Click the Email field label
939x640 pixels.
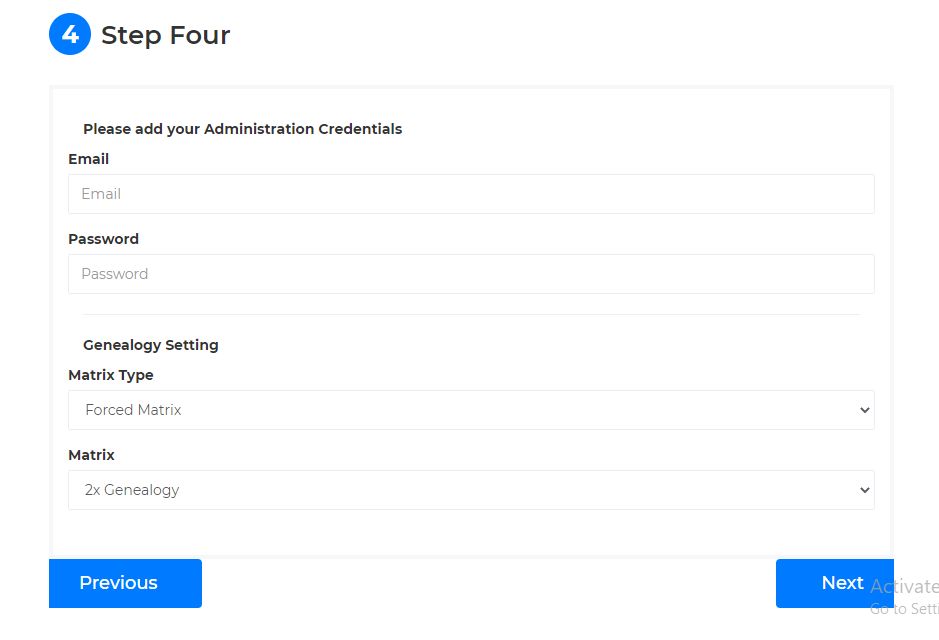click(x=88, y=159)
